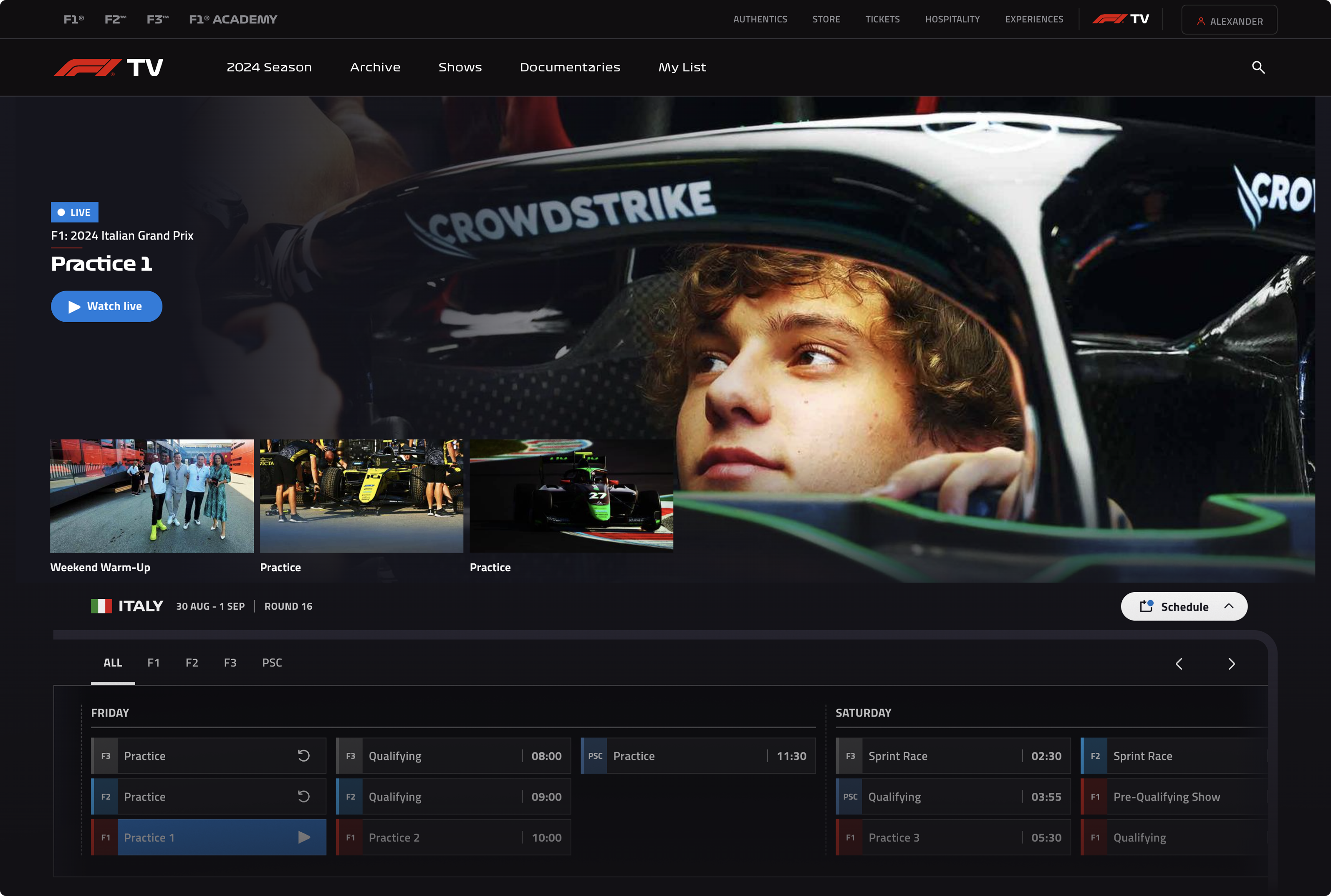Select F1 Practice 2 at 10:00
This screenshot has height=896, width=1331.
click(453, 837)
